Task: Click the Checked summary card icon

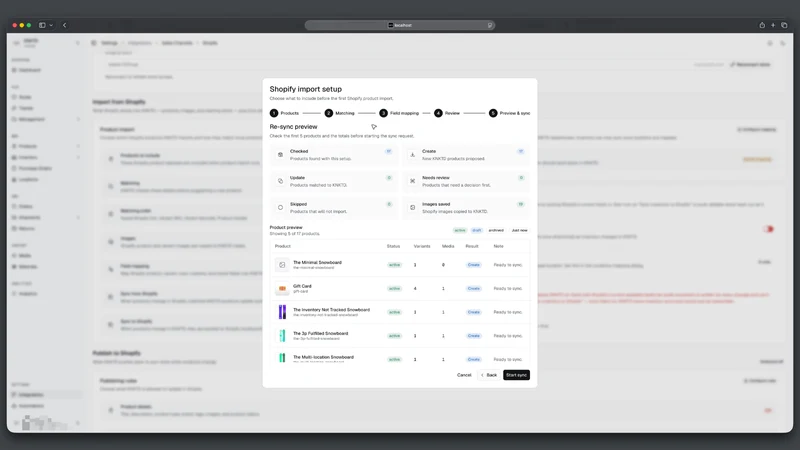Action: [x=280, y=155]
